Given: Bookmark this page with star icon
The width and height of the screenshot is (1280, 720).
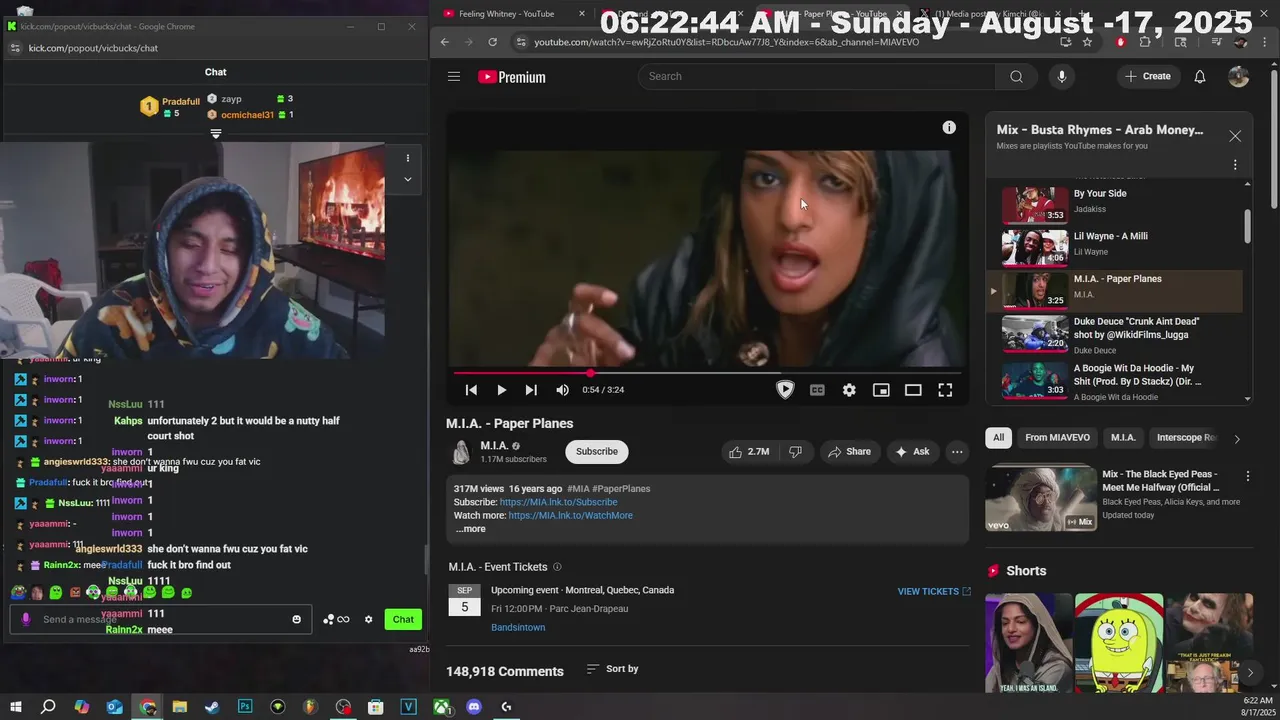Looking at the screenshot, I should (x=1087, y=42).
